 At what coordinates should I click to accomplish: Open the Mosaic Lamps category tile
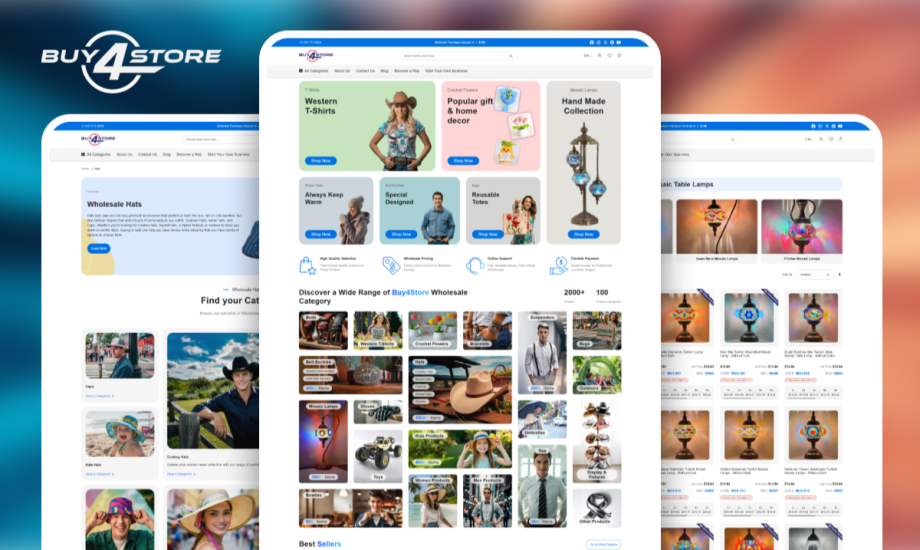click(x=323, y=441)
